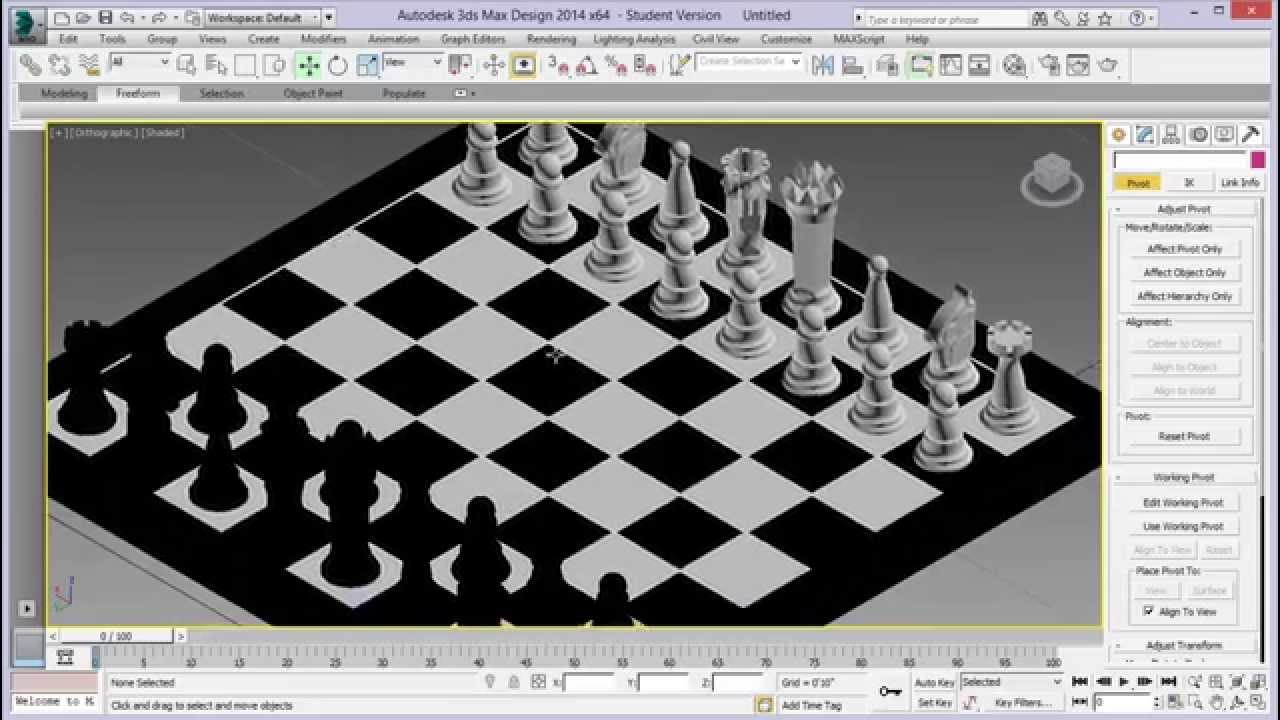The height and width of the screenshot is (720, 1280).
Task: Open the Rendered Frame Window icon
Action: 1077,65
